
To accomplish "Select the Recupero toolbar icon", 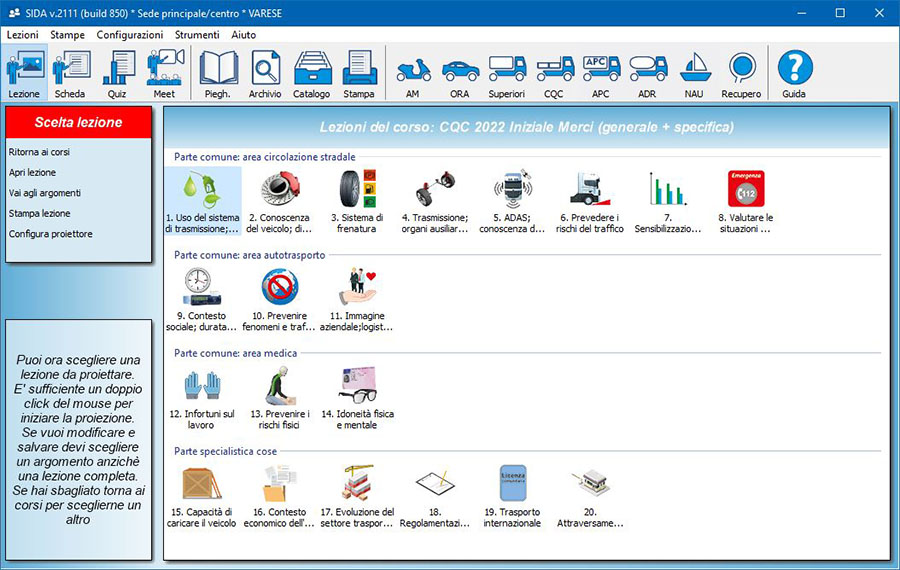I will (741, 74).
